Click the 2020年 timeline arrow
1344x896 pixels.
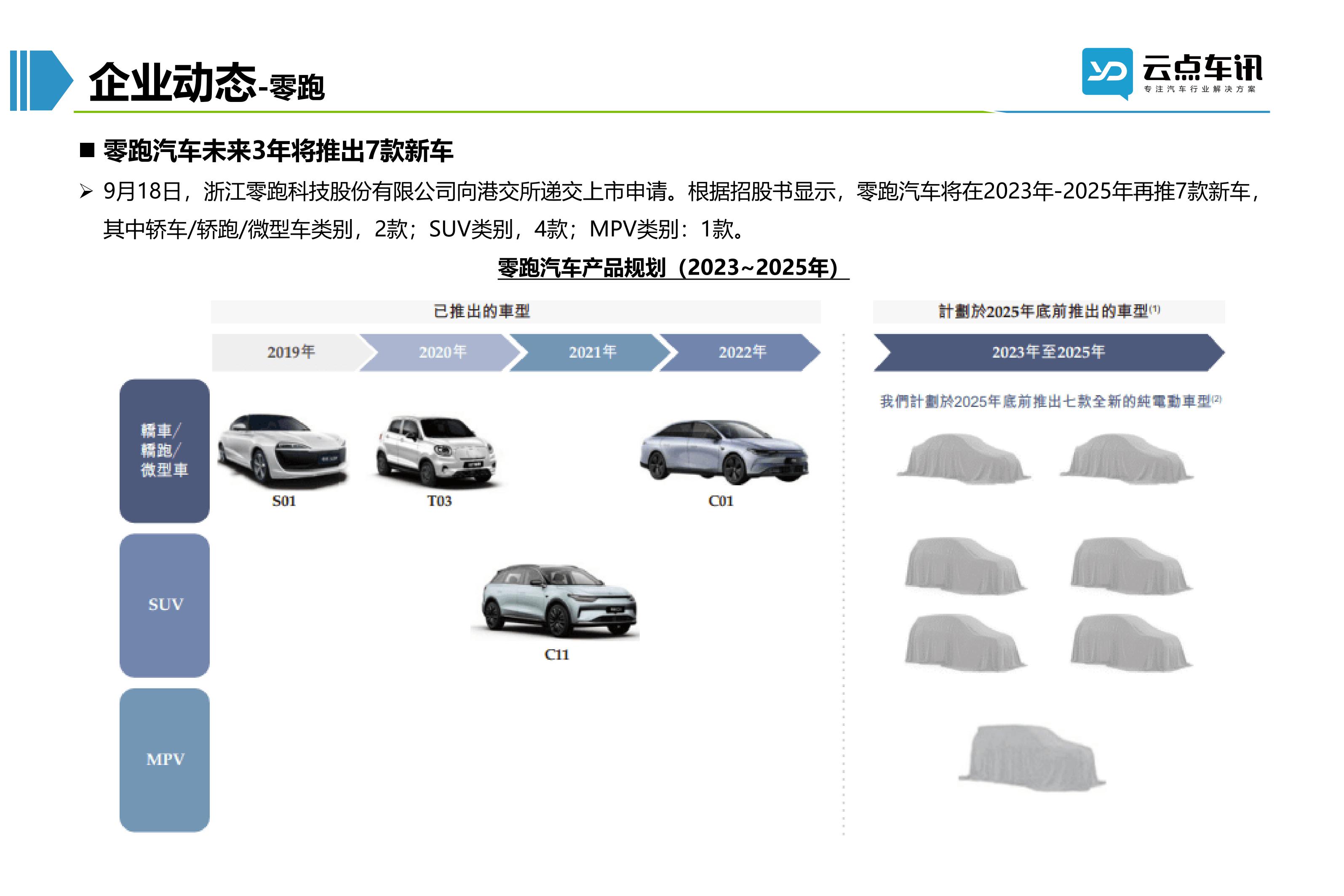coord(439,352)
